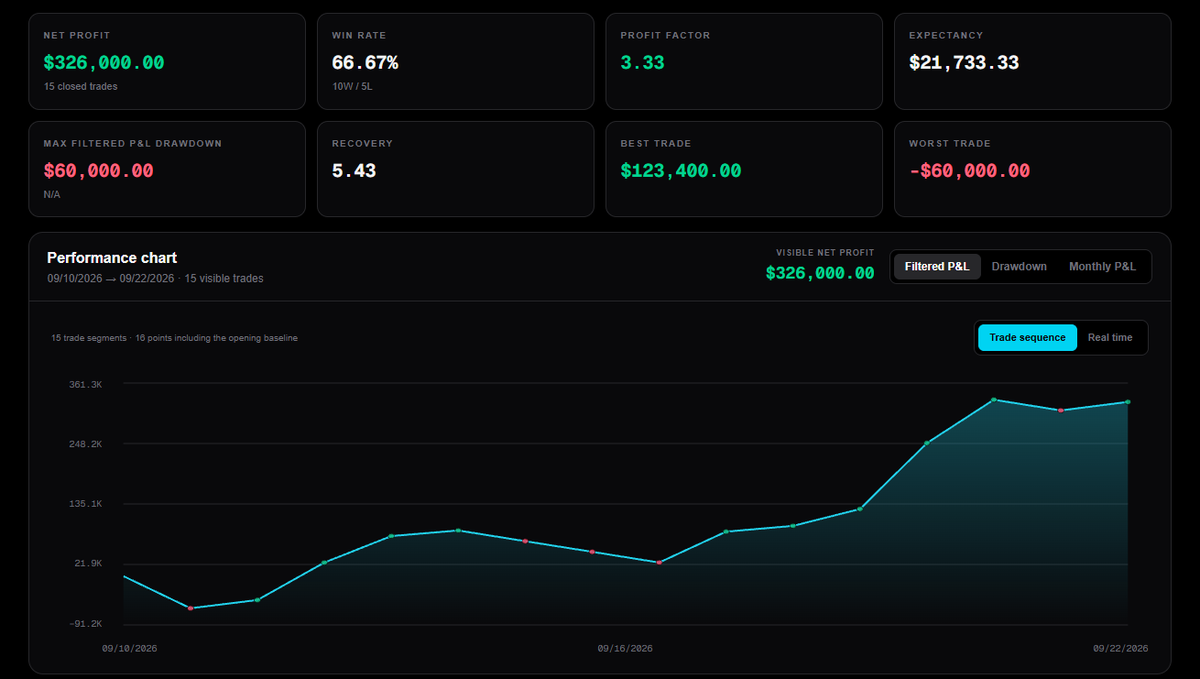Click the last green data point at chart end

[1128, 402]
